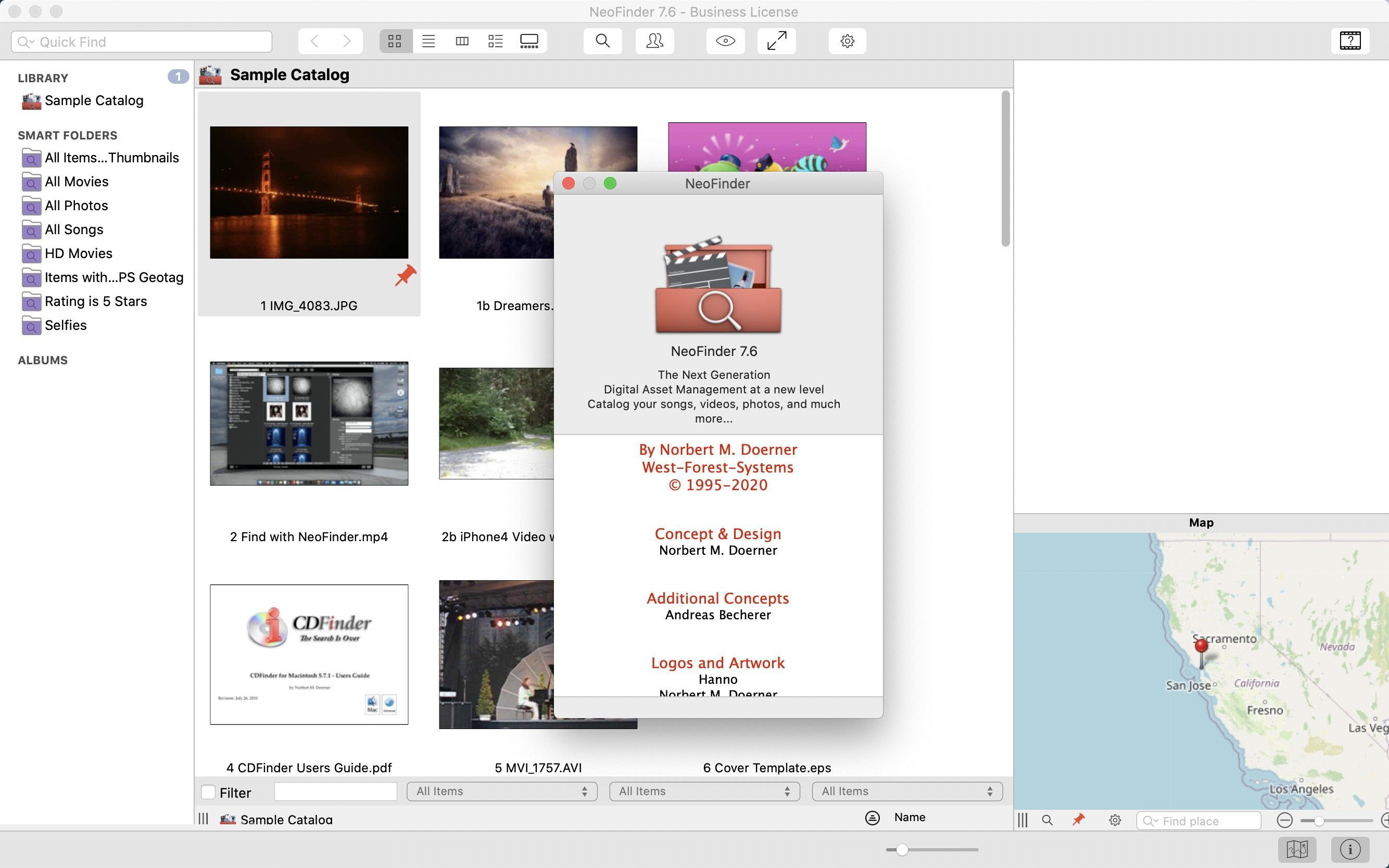1389x868 pixels.
Task: Open the last All Items dropdown
Action: coord(907,792)
